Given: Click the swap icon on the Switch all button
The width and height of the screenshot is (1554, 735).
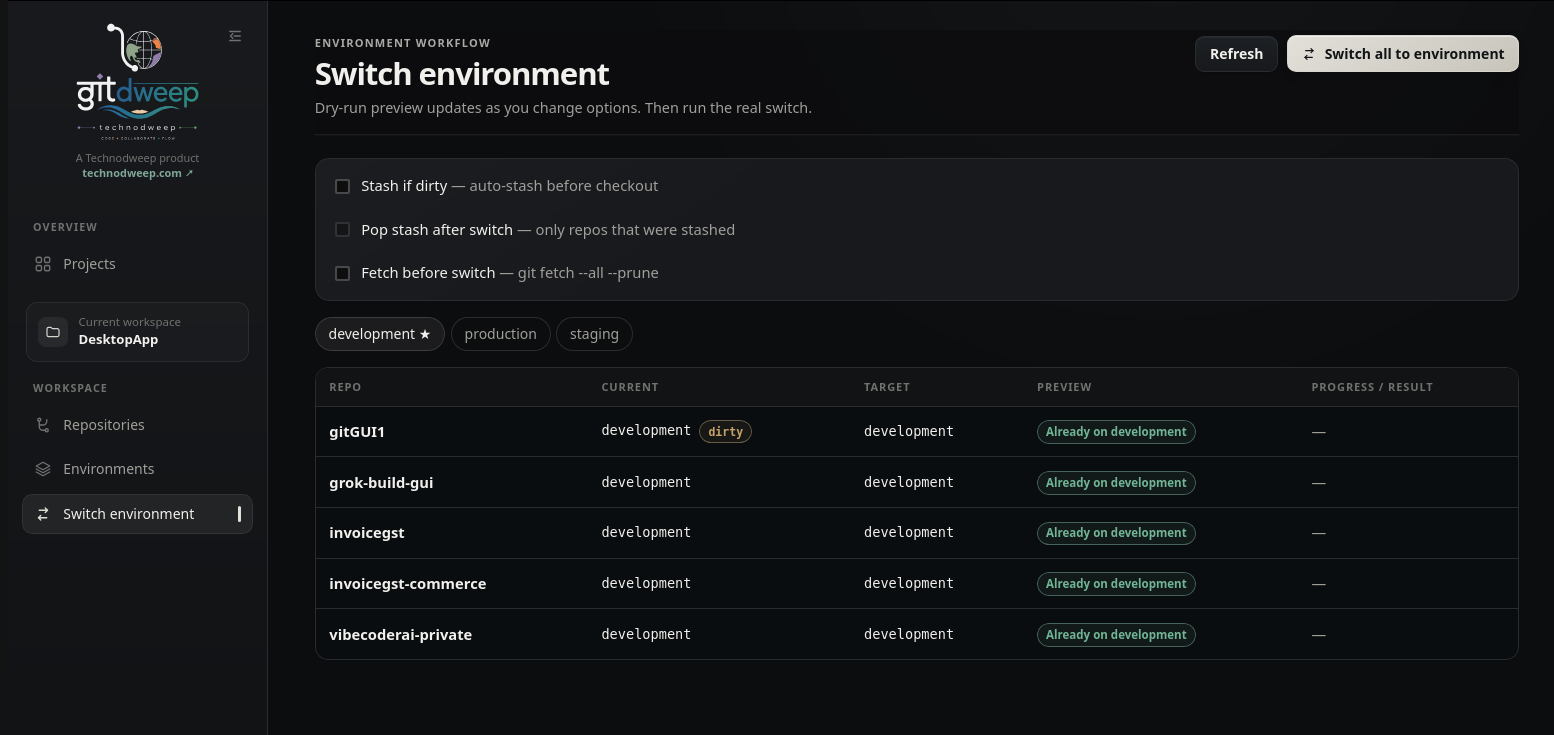Looking at the screenshot, I should click(1309, 54).
